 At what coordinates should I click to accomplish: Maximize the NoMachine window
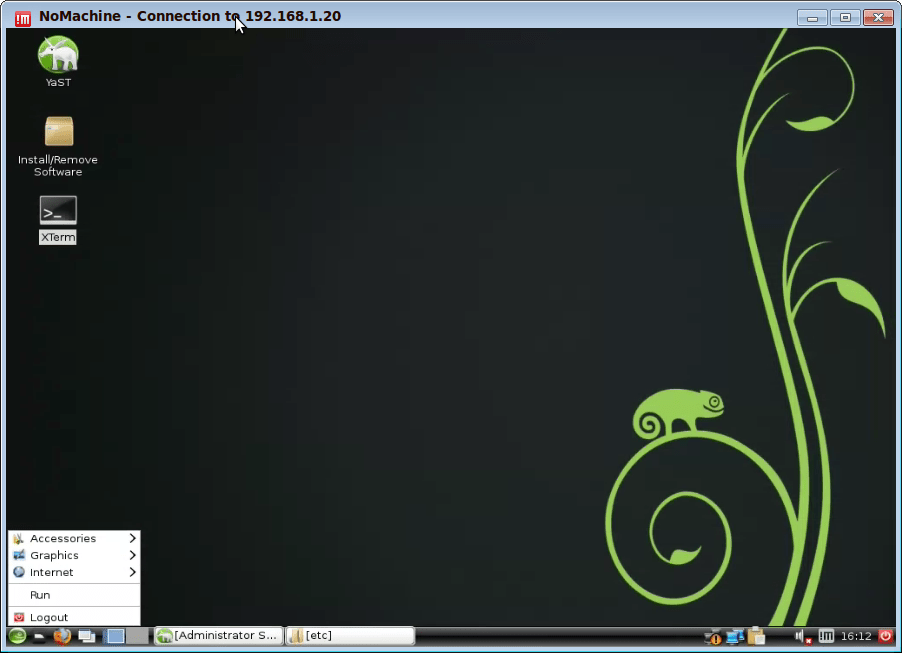(845, 18)
